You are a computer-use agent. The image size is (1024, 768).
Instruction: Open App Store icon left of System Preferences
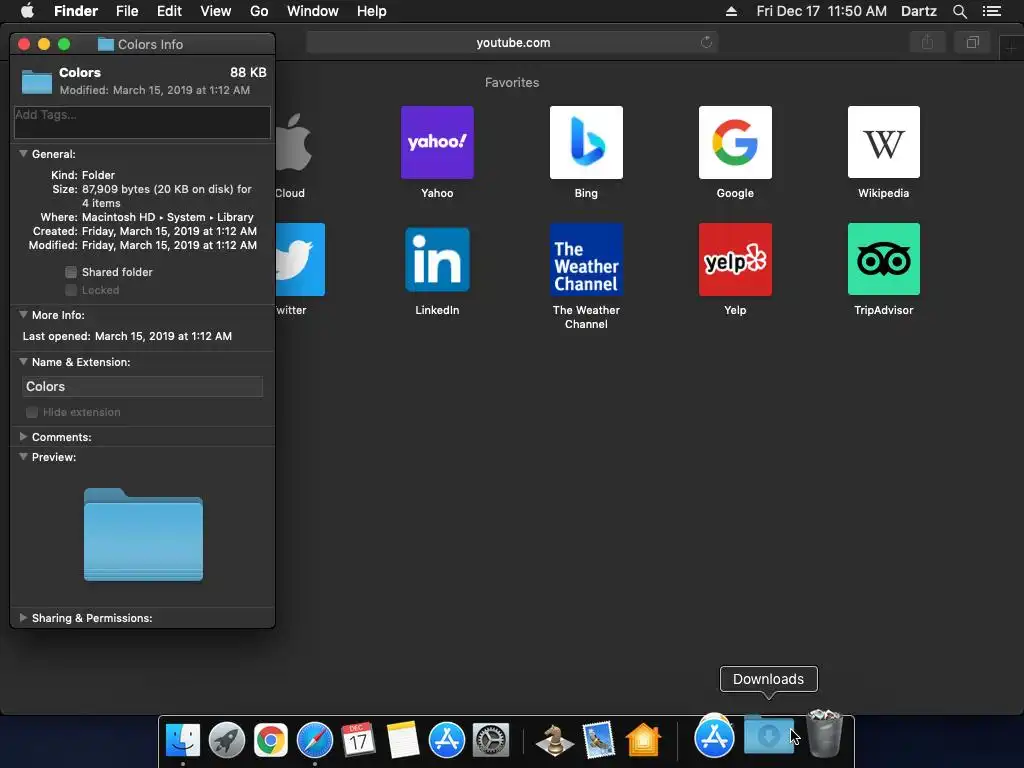point(447,740)
